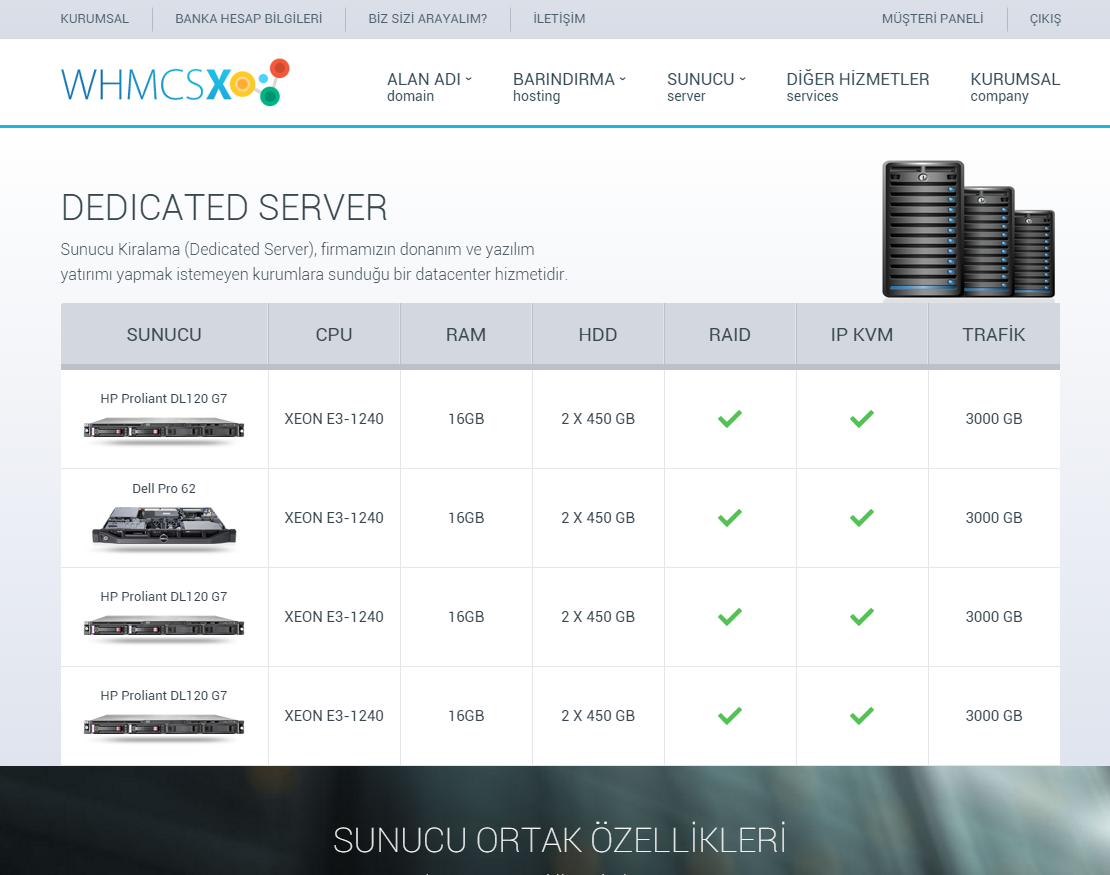Viewport: 1110px width, 875px height.
Task: Click XEON E3-1240 in Dell Pro 62 row
Action: (334, 517)
